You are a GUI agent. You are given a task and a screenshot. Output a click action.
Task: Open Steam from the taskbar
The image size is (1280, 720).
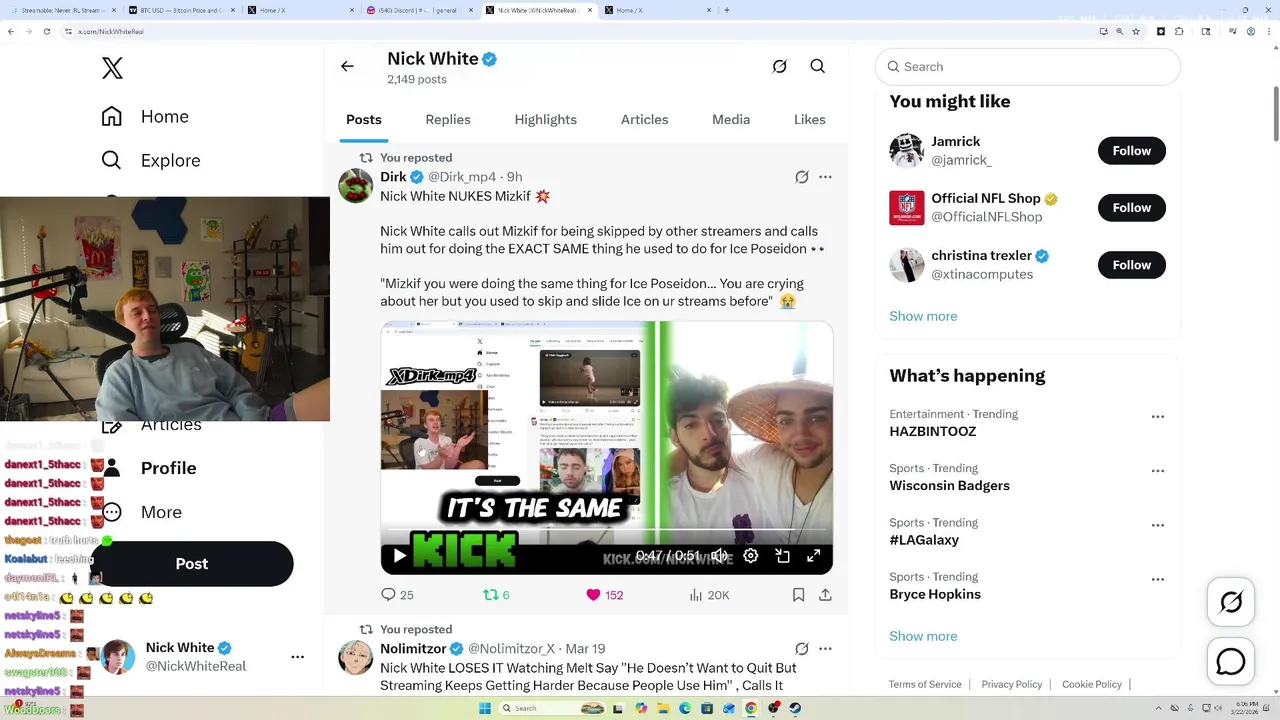[x=795, y=708]
